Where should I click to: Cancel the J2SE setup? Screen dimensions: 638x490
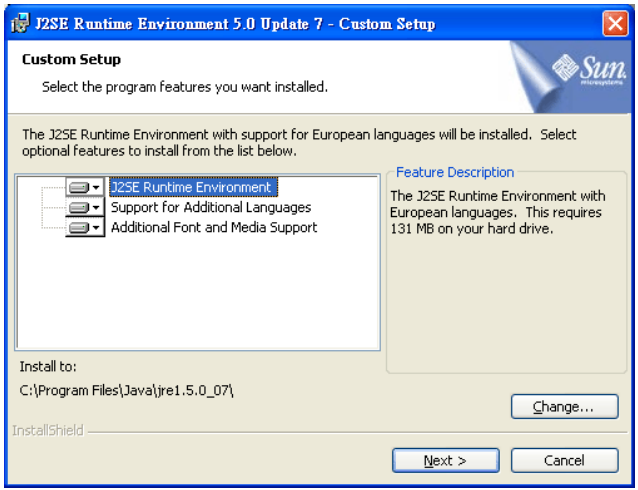564,460
